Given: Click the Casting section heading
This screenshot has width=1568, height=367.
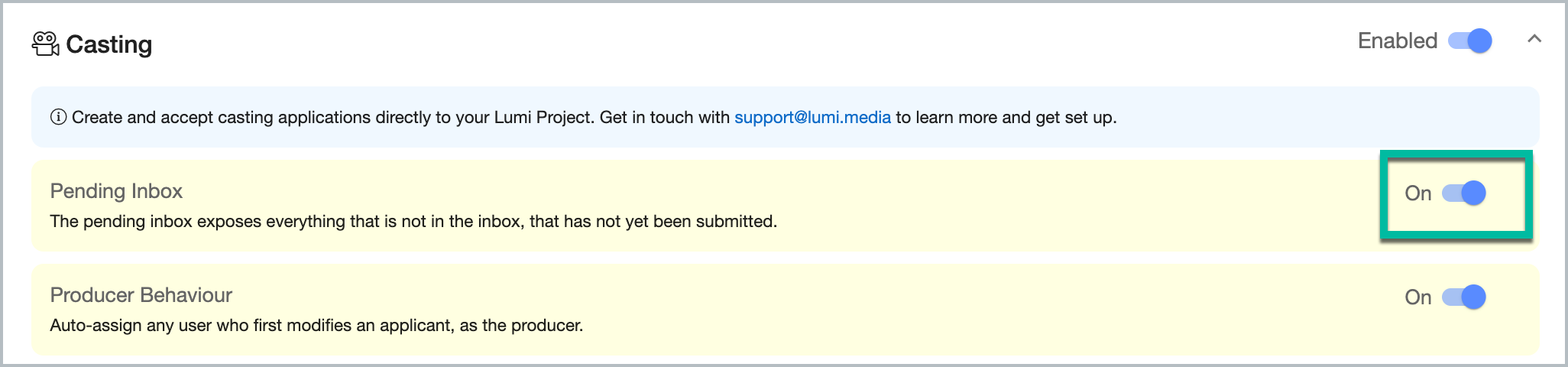Looking at the screenshot, I should pyautogui.click(x=109, y=44).
